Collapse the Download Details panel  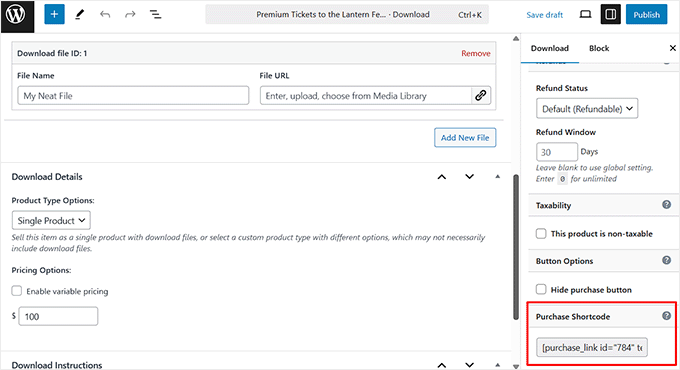497,177
